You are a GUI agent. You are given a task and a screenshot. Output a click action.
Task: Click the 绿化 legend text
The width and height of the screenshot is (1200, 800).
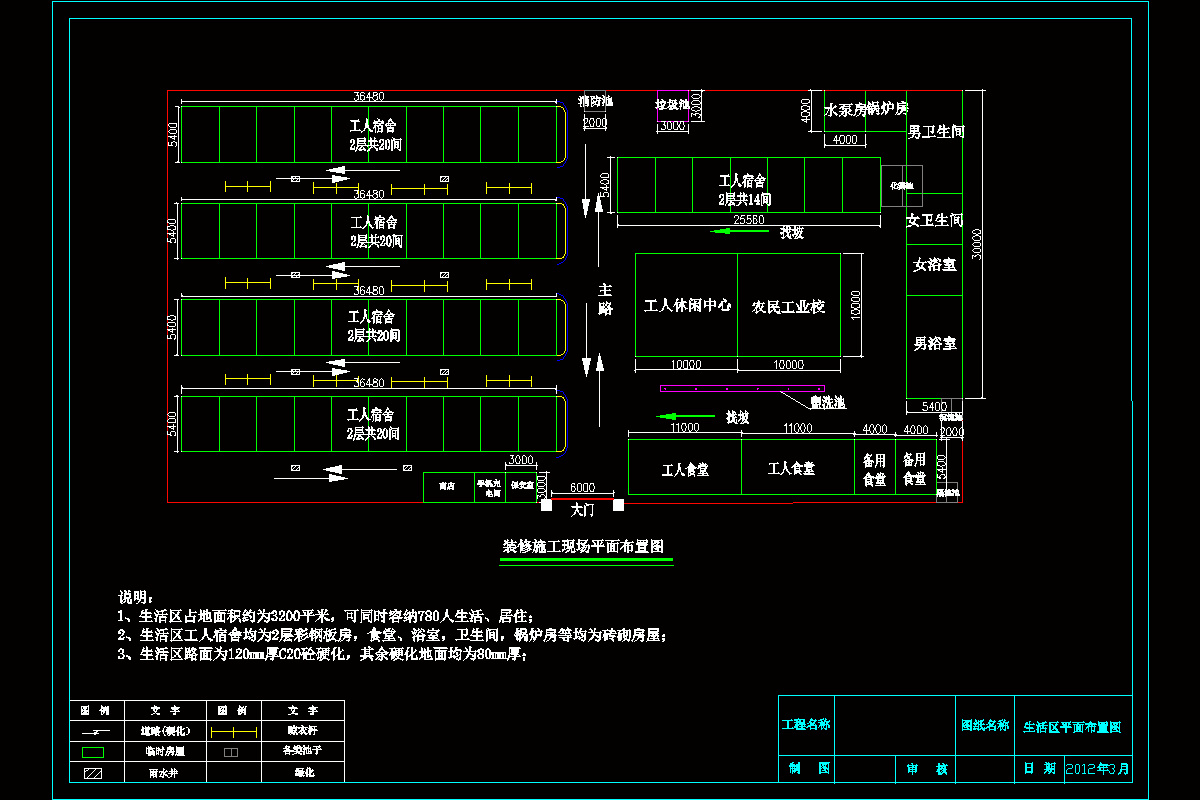(x=303, y=773)
